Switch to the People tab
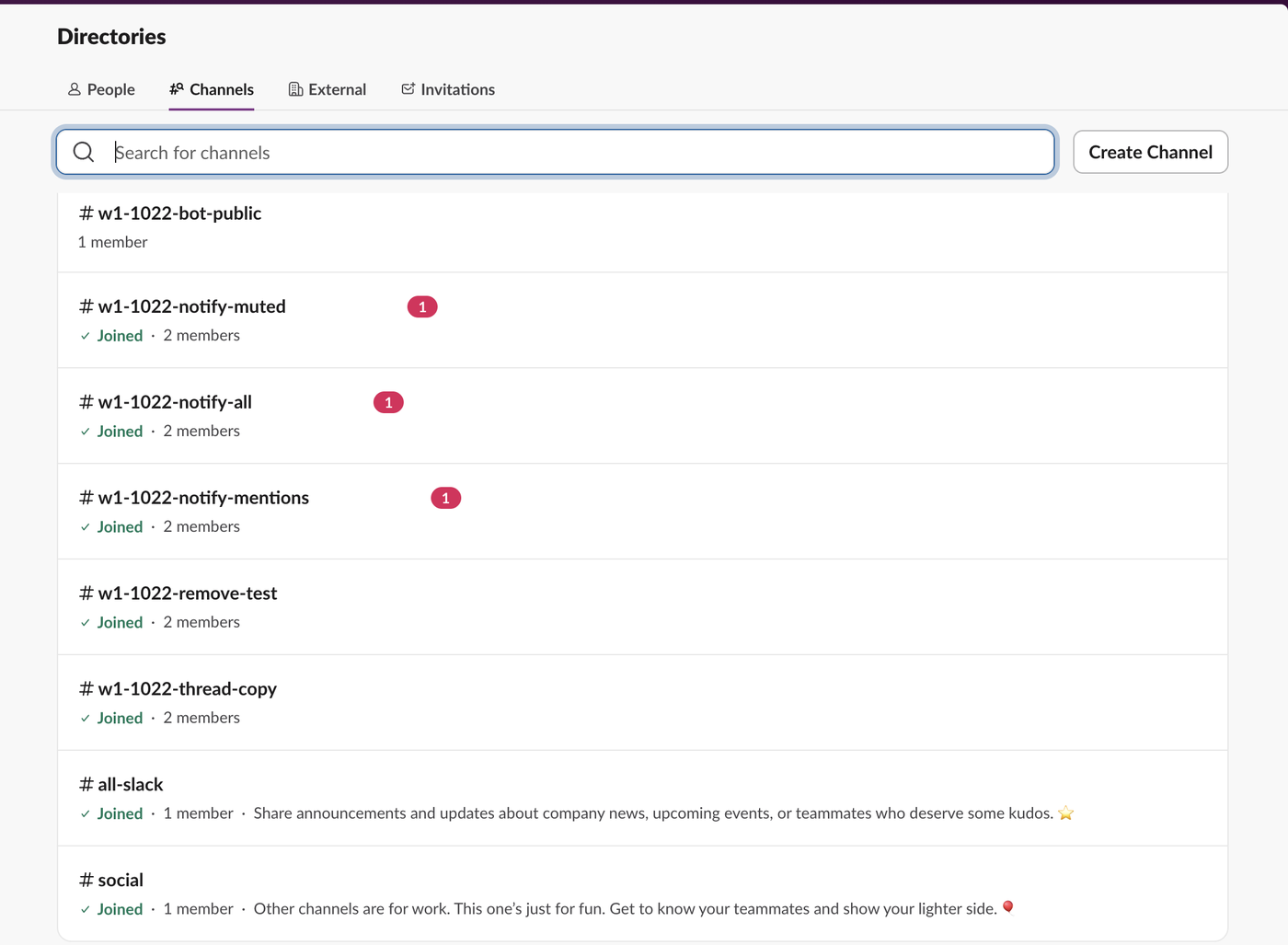 (x=101, y=89)
